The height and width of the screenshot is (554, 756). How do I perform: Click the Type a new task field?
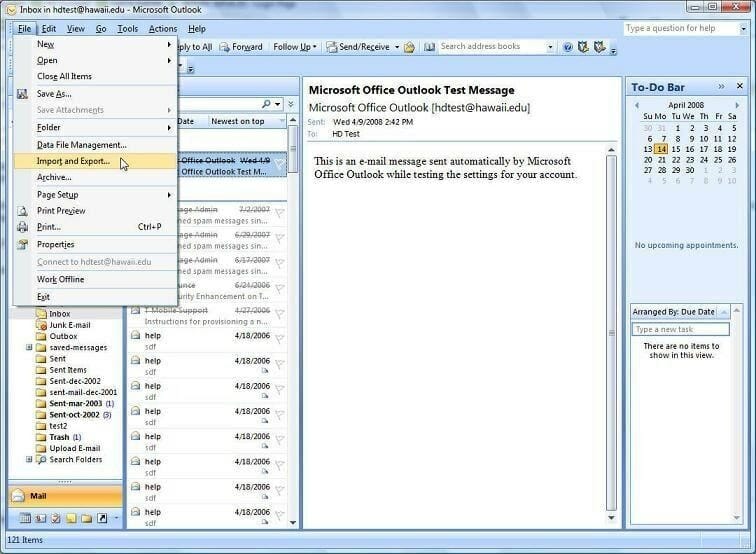pyautogui.click(x=680, y=329)
